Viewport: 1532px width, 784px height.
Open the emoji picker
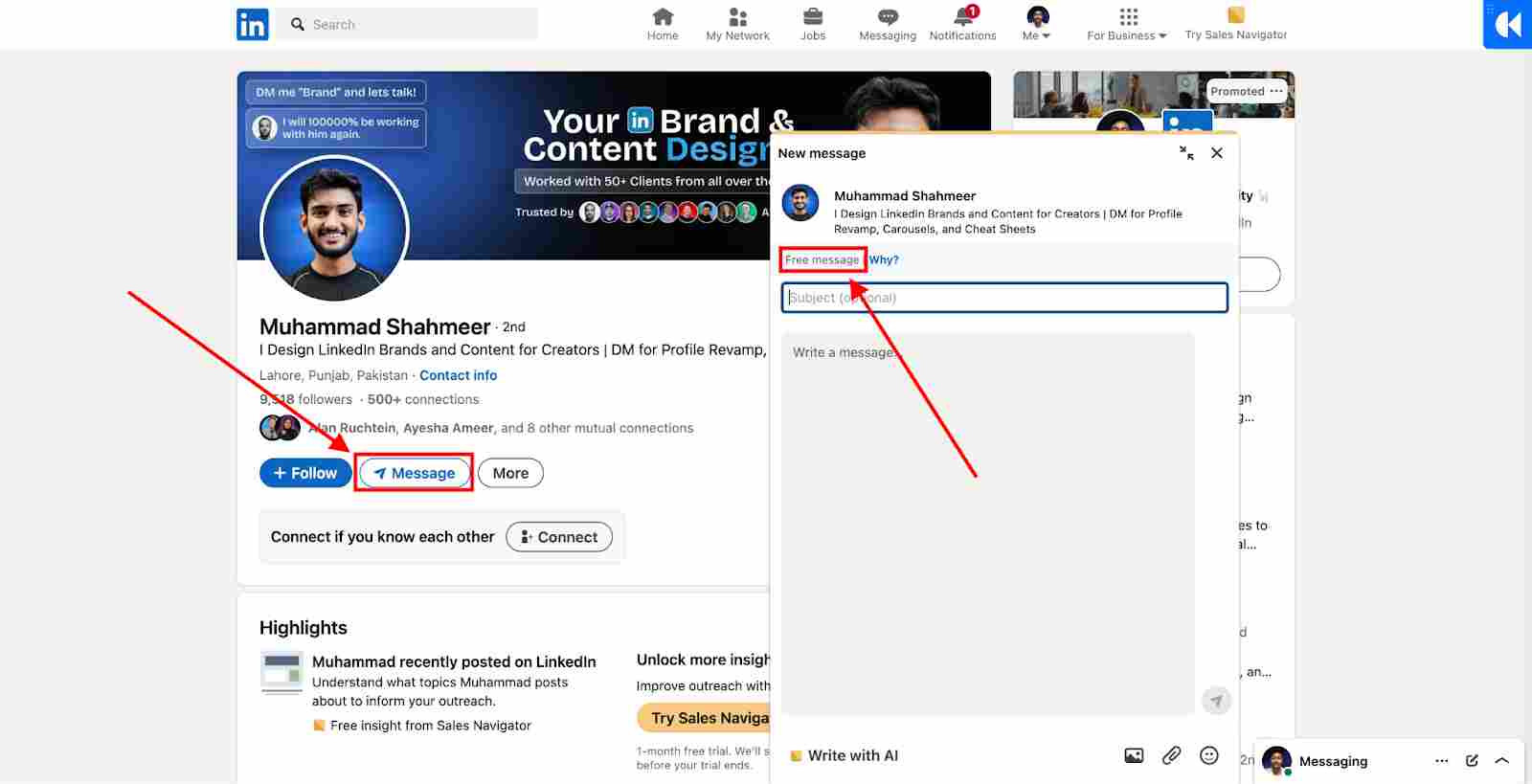click(x=1209, y=755)
